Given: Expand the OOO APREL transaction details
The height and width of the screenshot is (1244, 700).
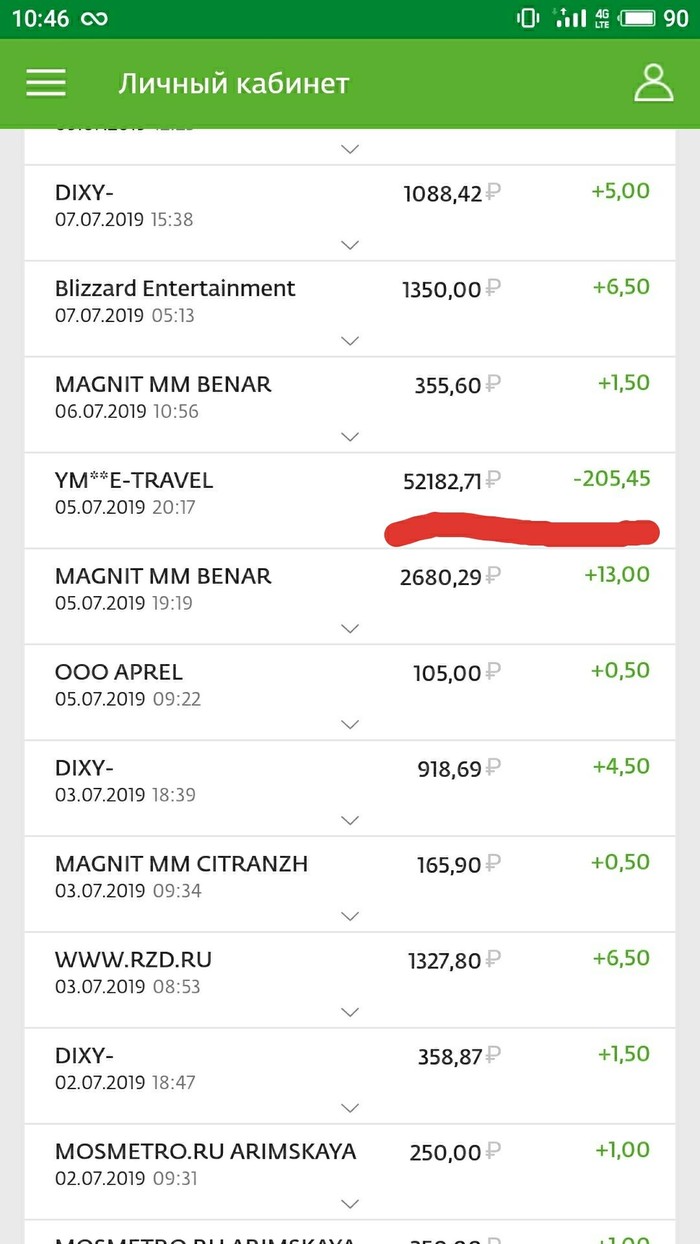Looking at the screenshot, I should point(350,724).
